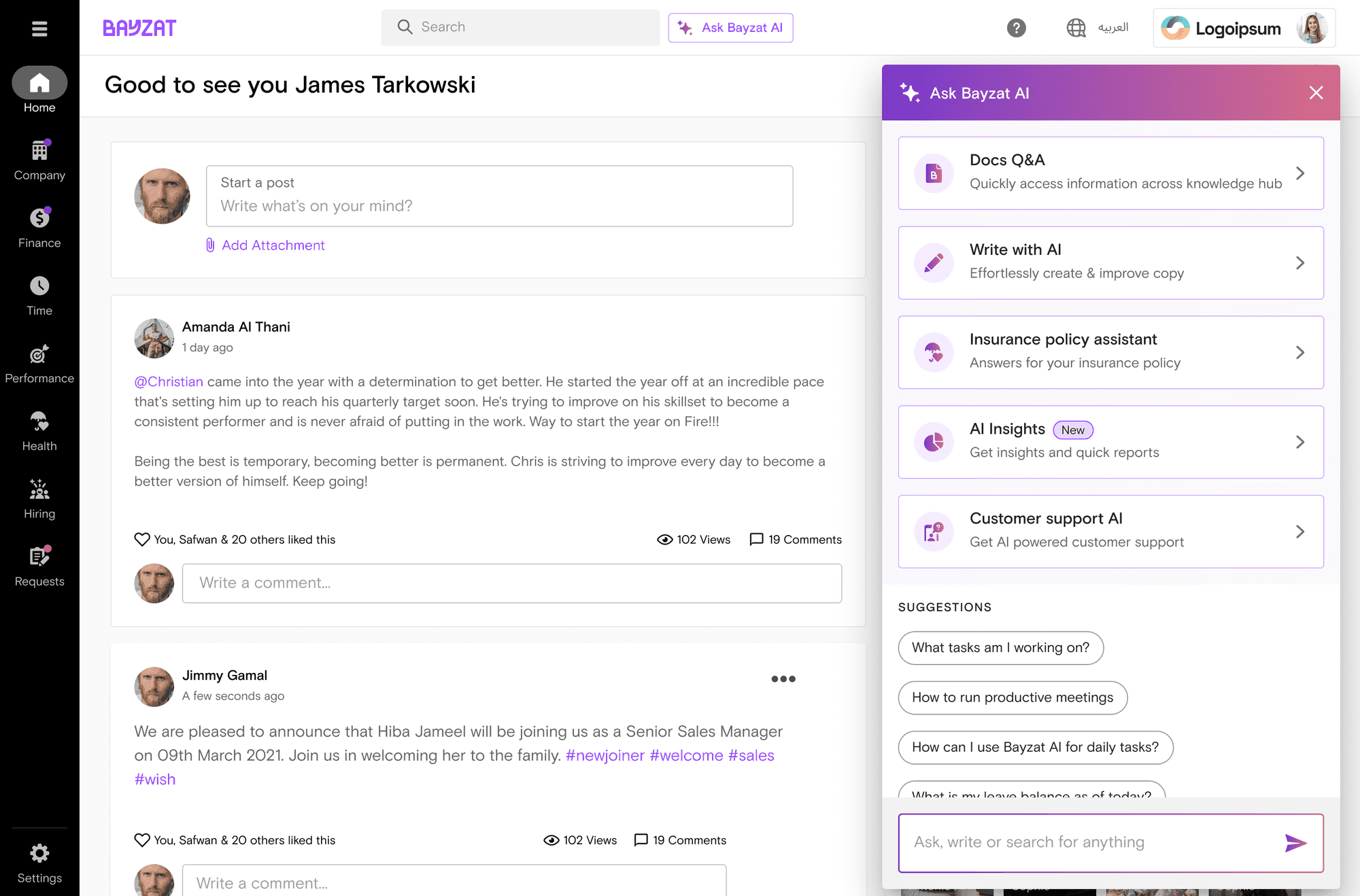Expand the AI Insights option chevron
Image resolution: width=1360 pixels, height=896 pixels.
click(x=1299, y=442)
